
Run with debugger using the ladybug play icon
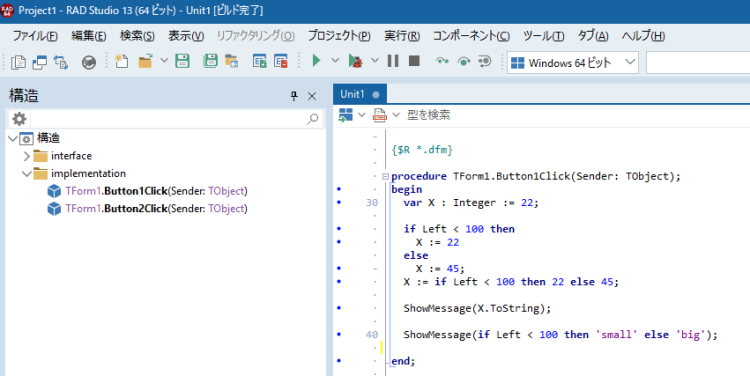355,61
